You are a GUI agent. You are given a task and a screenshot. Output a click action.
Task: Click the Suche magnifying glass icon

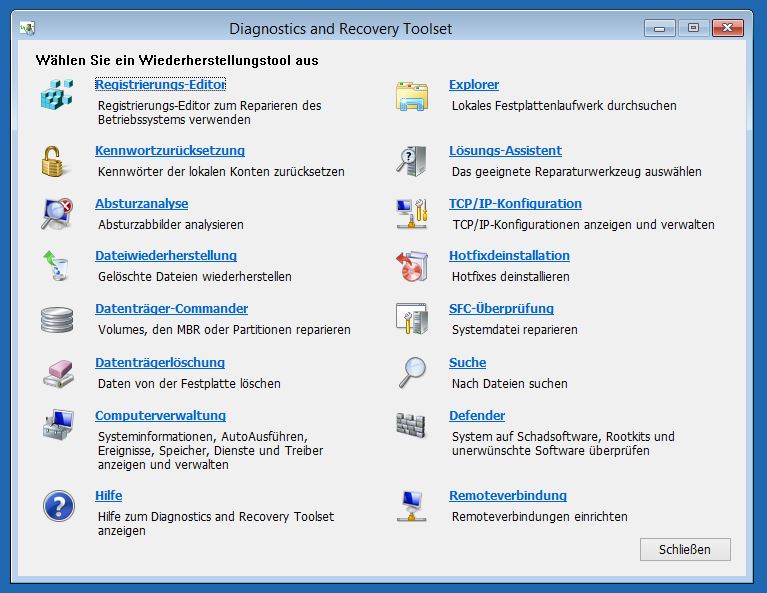(412, 373)
